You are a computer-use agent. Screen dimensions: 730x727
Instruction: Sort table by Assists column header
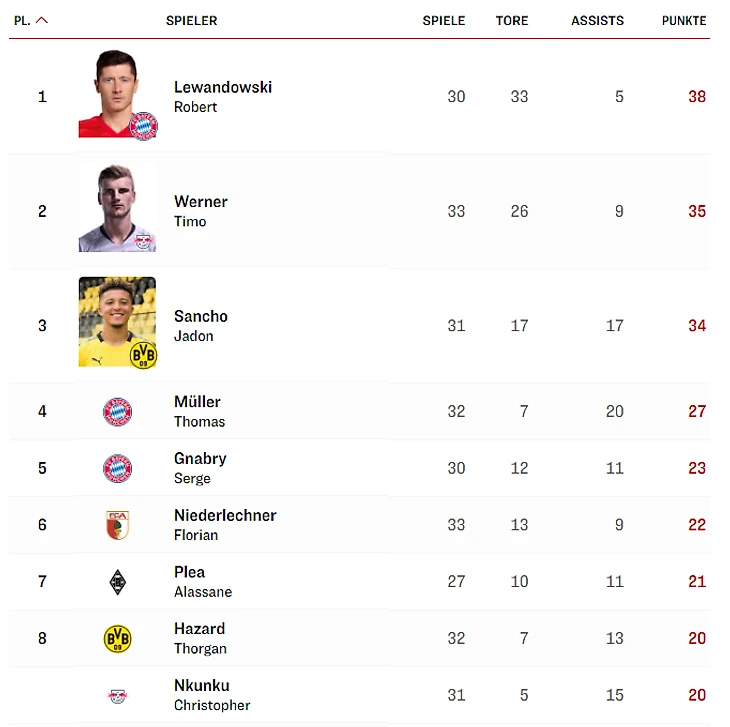597,20
